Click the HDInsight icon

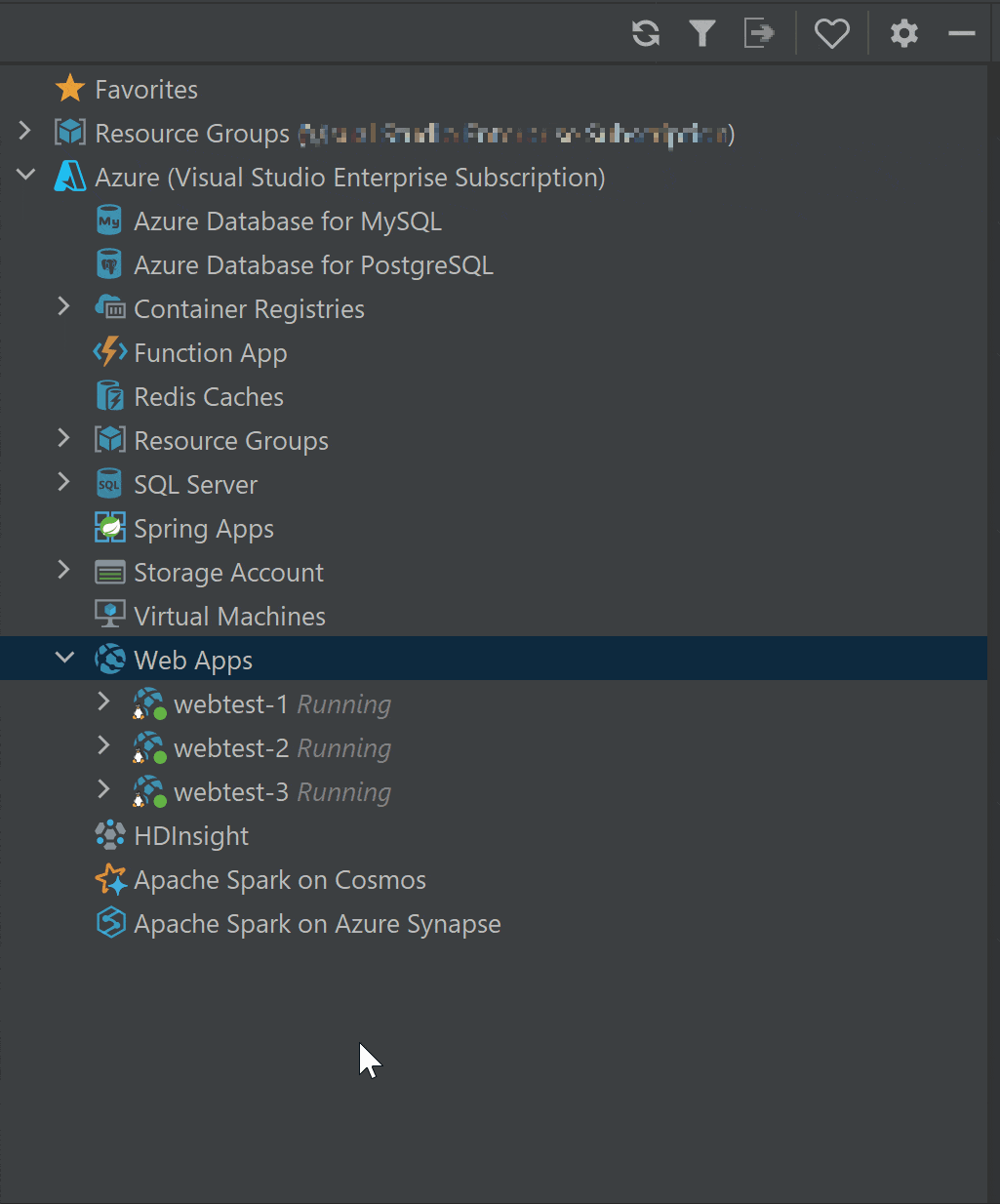pos(109,835)
